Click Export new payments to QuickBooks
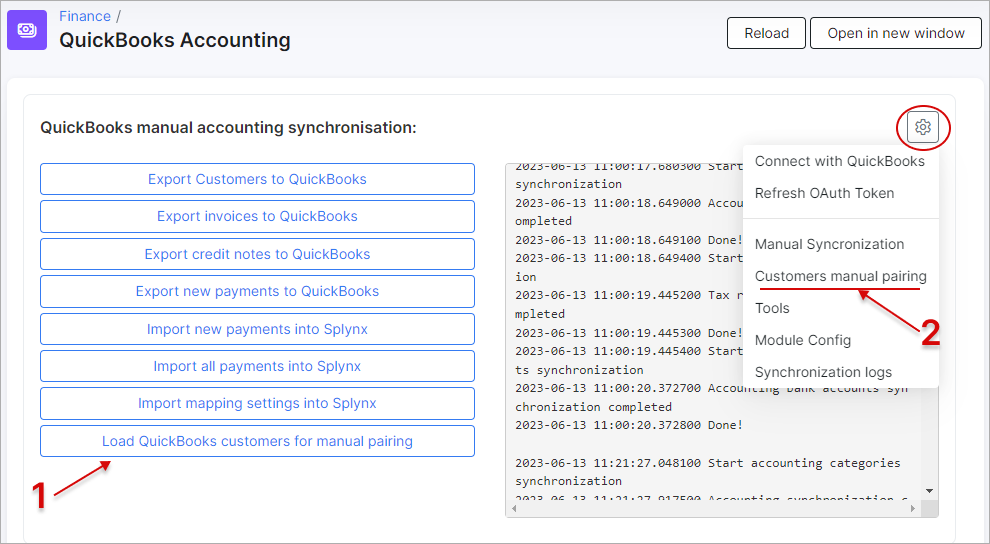This screenshot has height=544, width=990. 257,291
